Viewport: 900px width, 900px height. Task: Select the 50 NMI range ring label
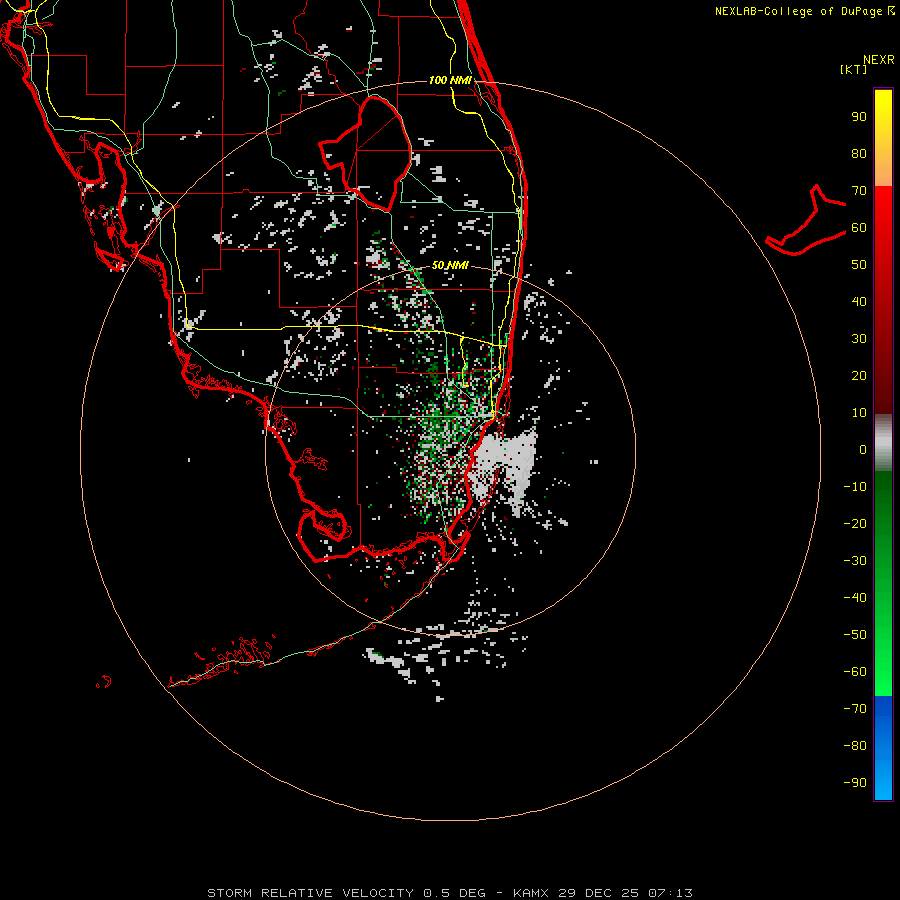pos(450,265)
